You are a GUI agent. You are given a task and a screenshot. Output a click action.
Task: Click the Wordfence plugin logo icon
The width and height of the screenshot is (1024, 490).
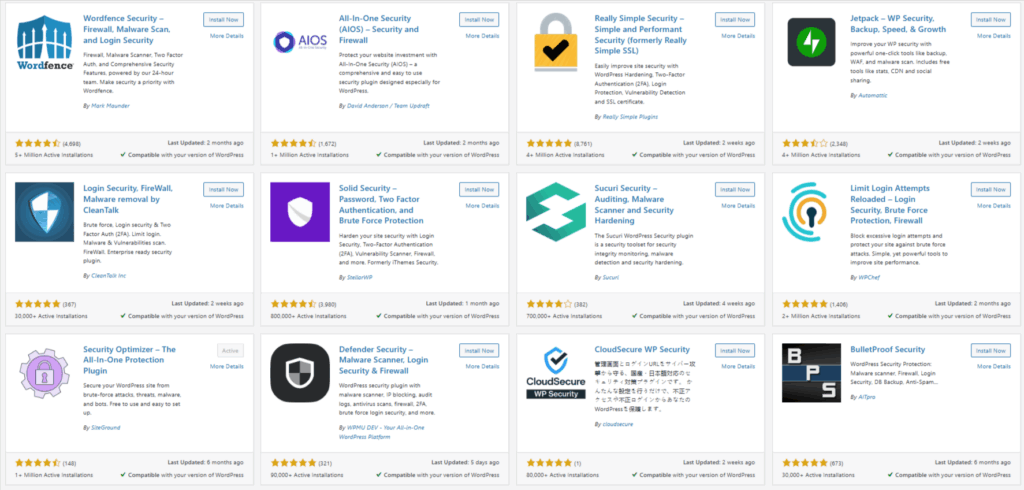(44, 42)
